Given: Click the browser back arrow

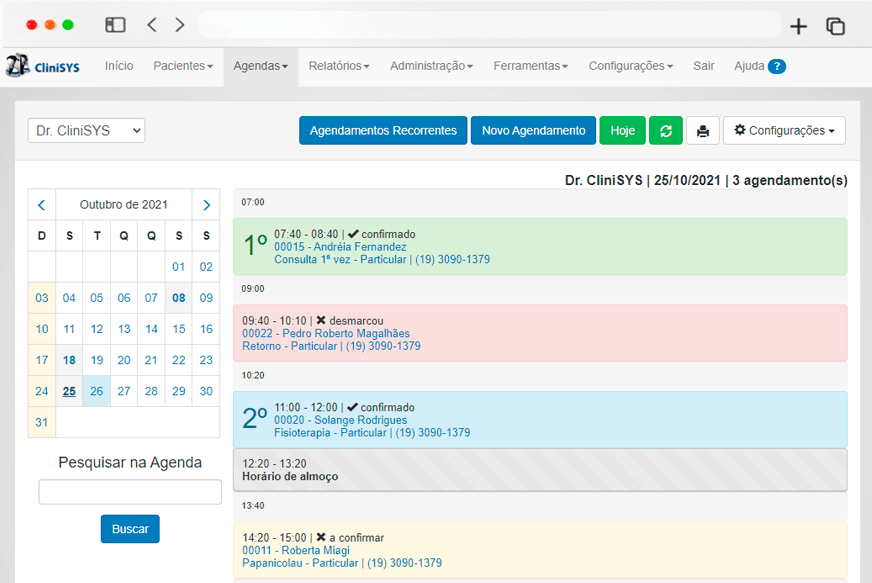Looking at the screenshot, I should tap(152, 25).
